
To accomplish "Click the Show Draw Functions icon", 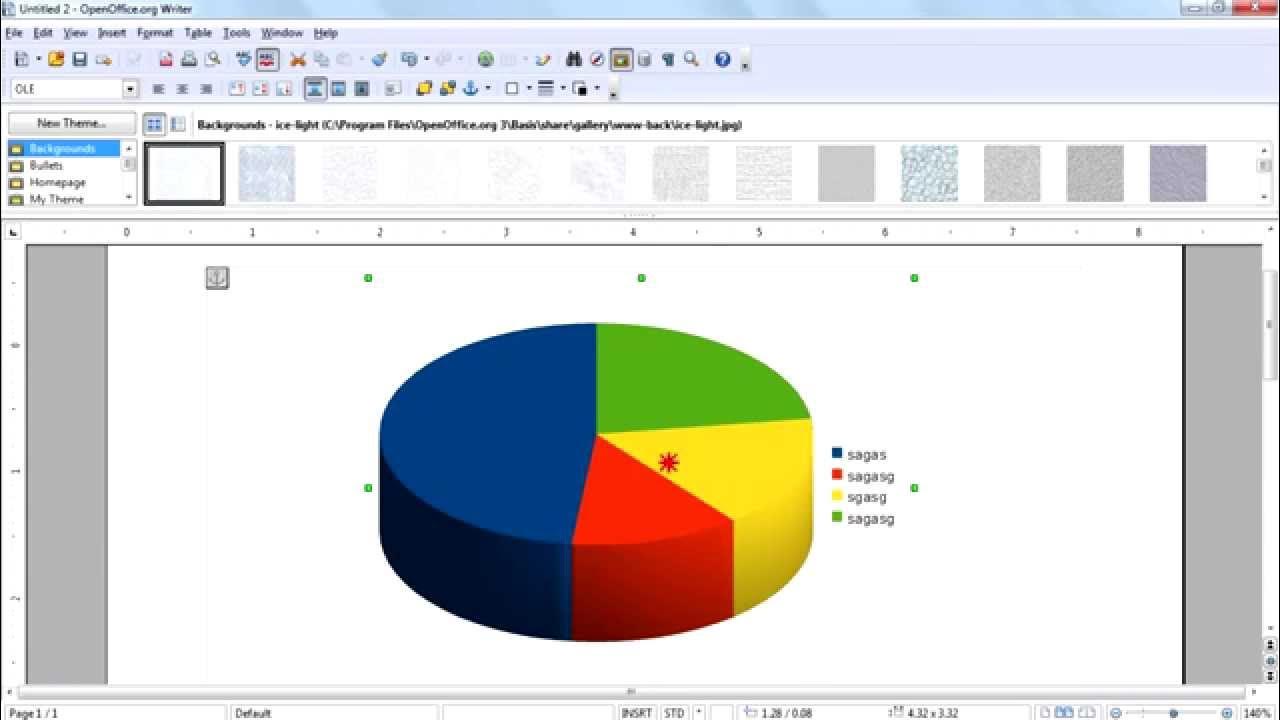I will pos(542,59).
